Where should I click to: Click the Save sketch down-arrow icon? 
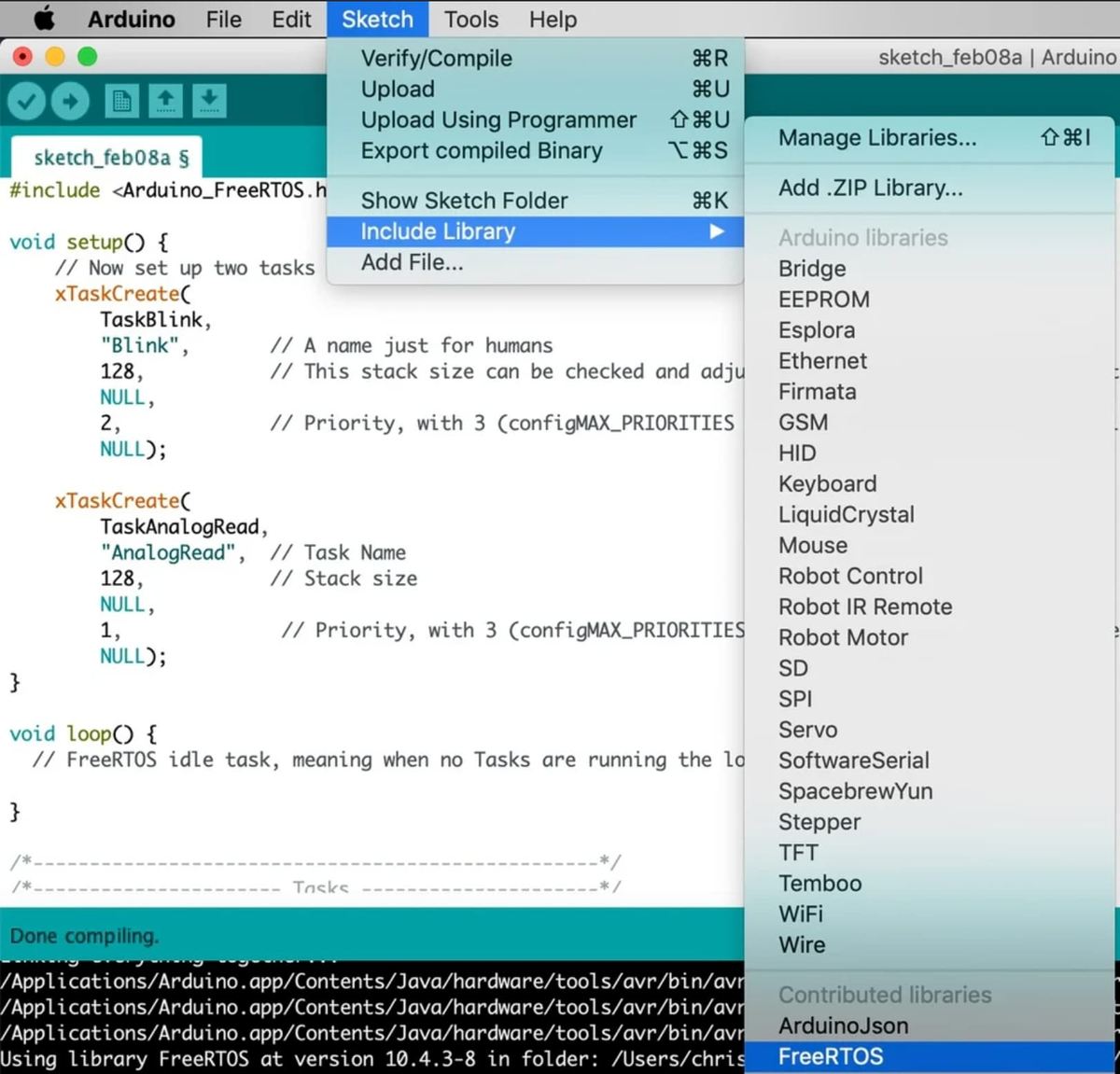coord(209,101)
